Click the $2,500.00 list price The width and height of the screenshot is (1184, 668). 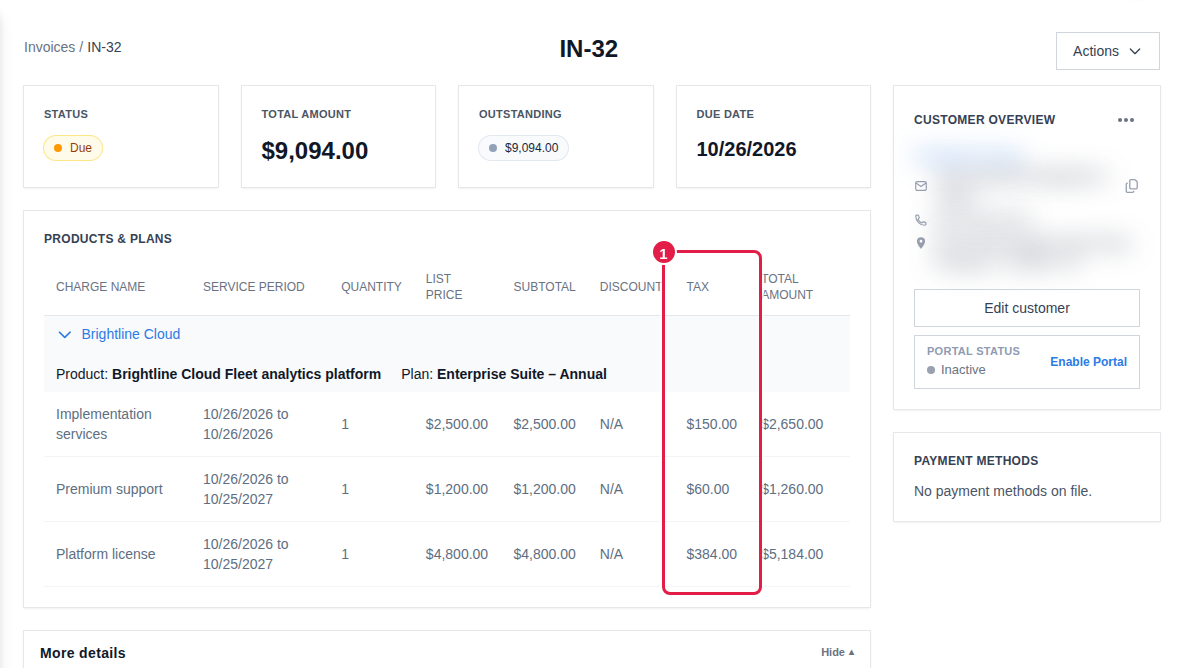457,424
